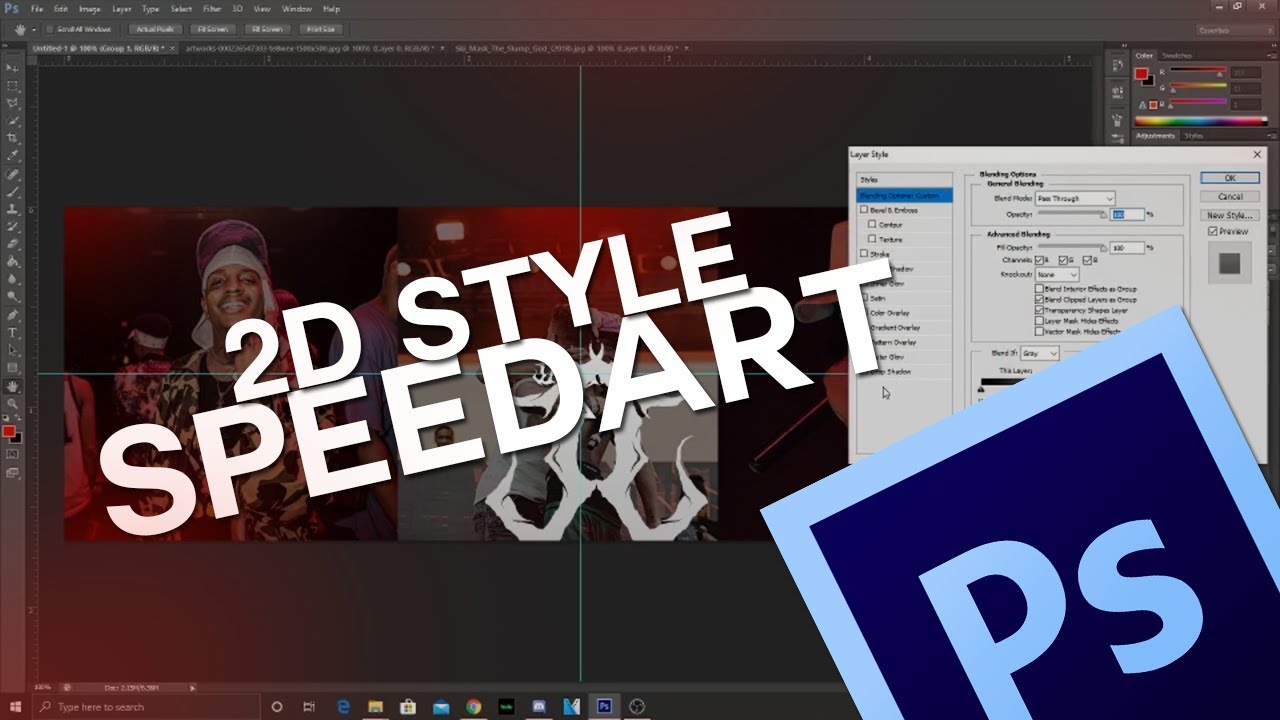Open Chrome from the taskbar

pos(474,706)
